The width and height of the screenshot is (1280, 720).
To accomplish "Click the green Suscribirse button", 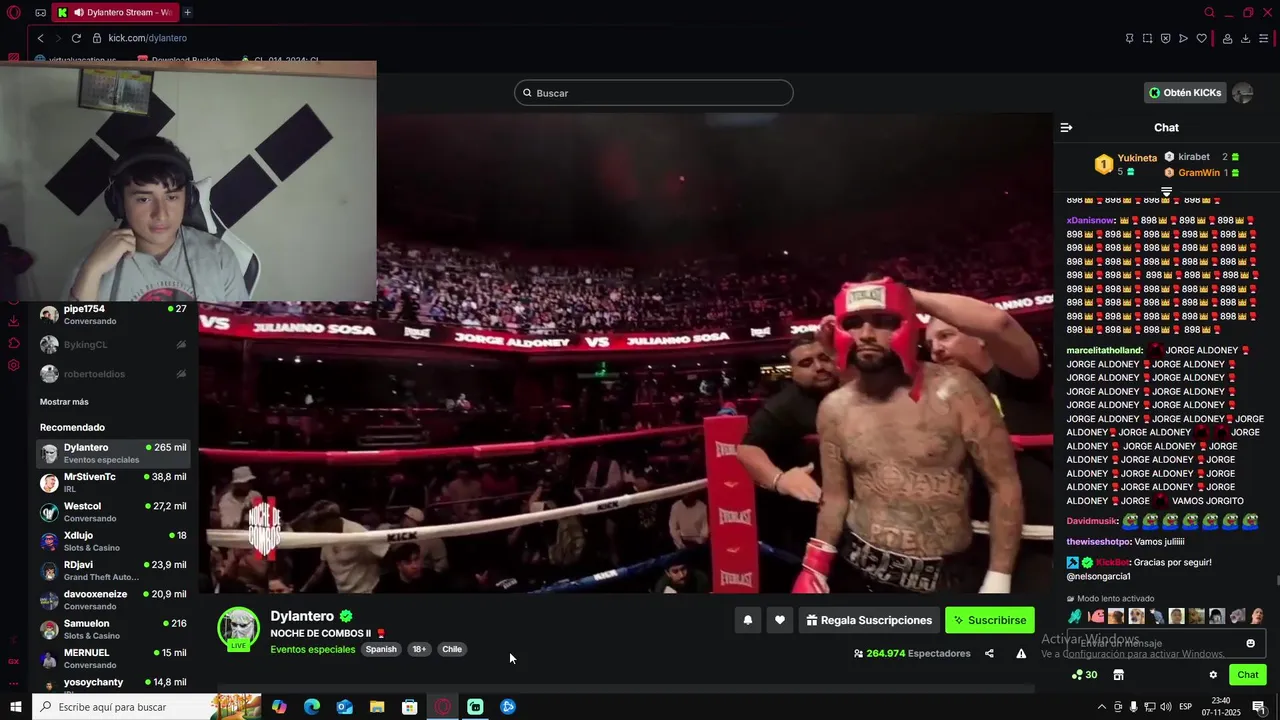I will pyautogui.click(x=990, y=620).
